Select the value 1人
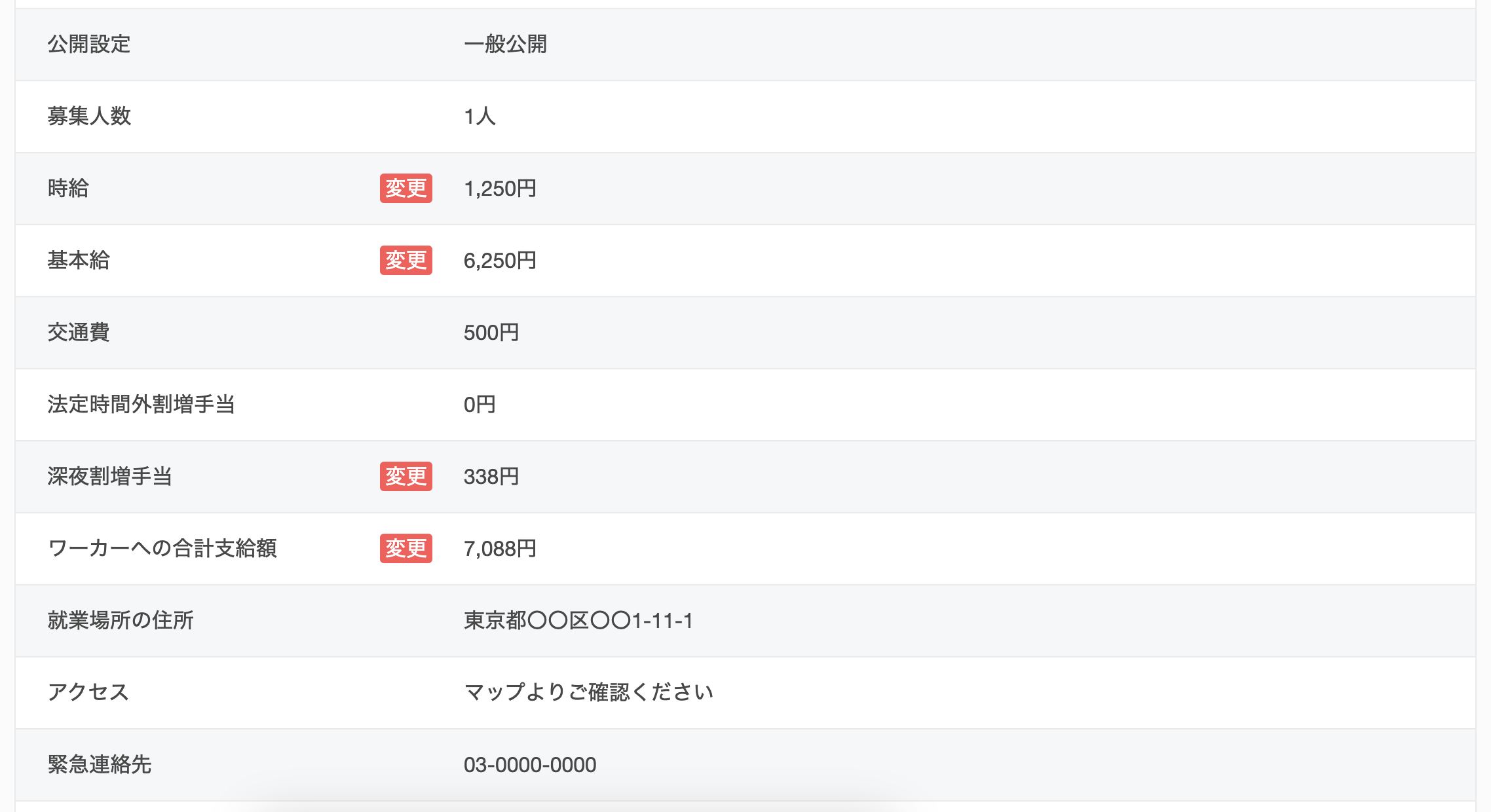The height and width of the screenshot is (812, 1491). pyautogui.click(x=480, y=117)
